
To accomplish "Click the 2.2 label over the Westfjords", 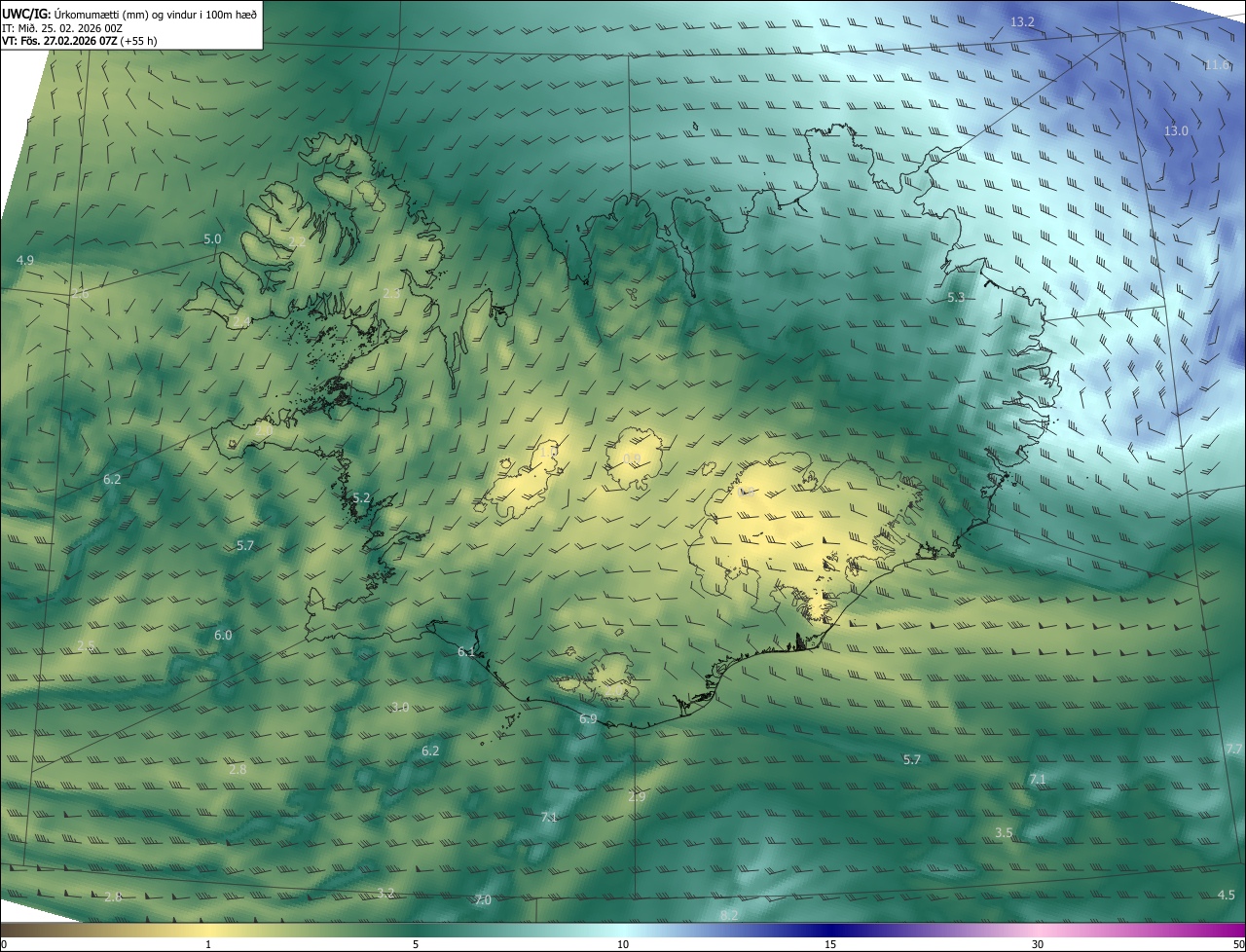I will click(x=297, y=240).
